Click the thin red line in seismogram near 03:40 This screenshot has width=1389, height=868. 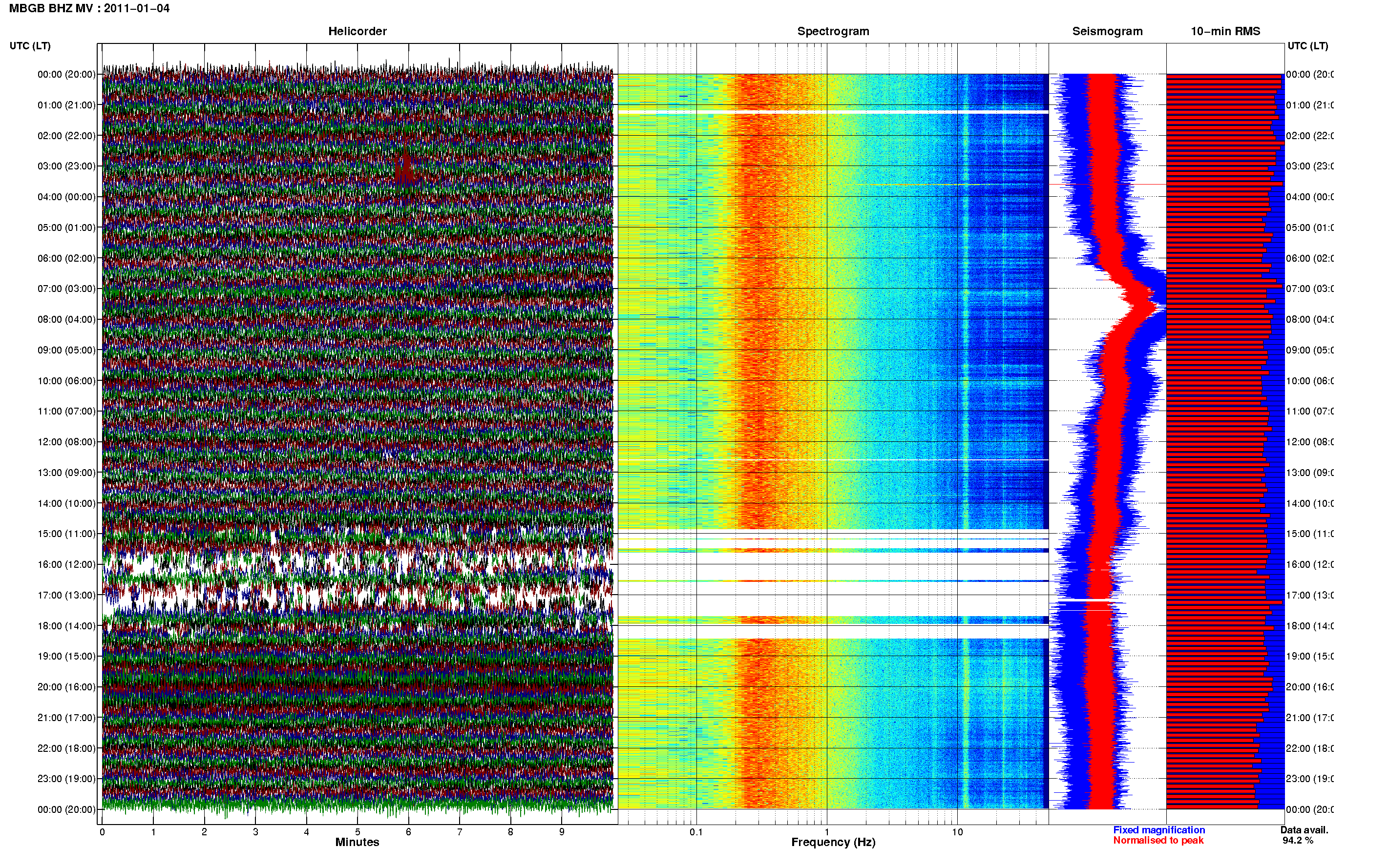coord(1107,184)
